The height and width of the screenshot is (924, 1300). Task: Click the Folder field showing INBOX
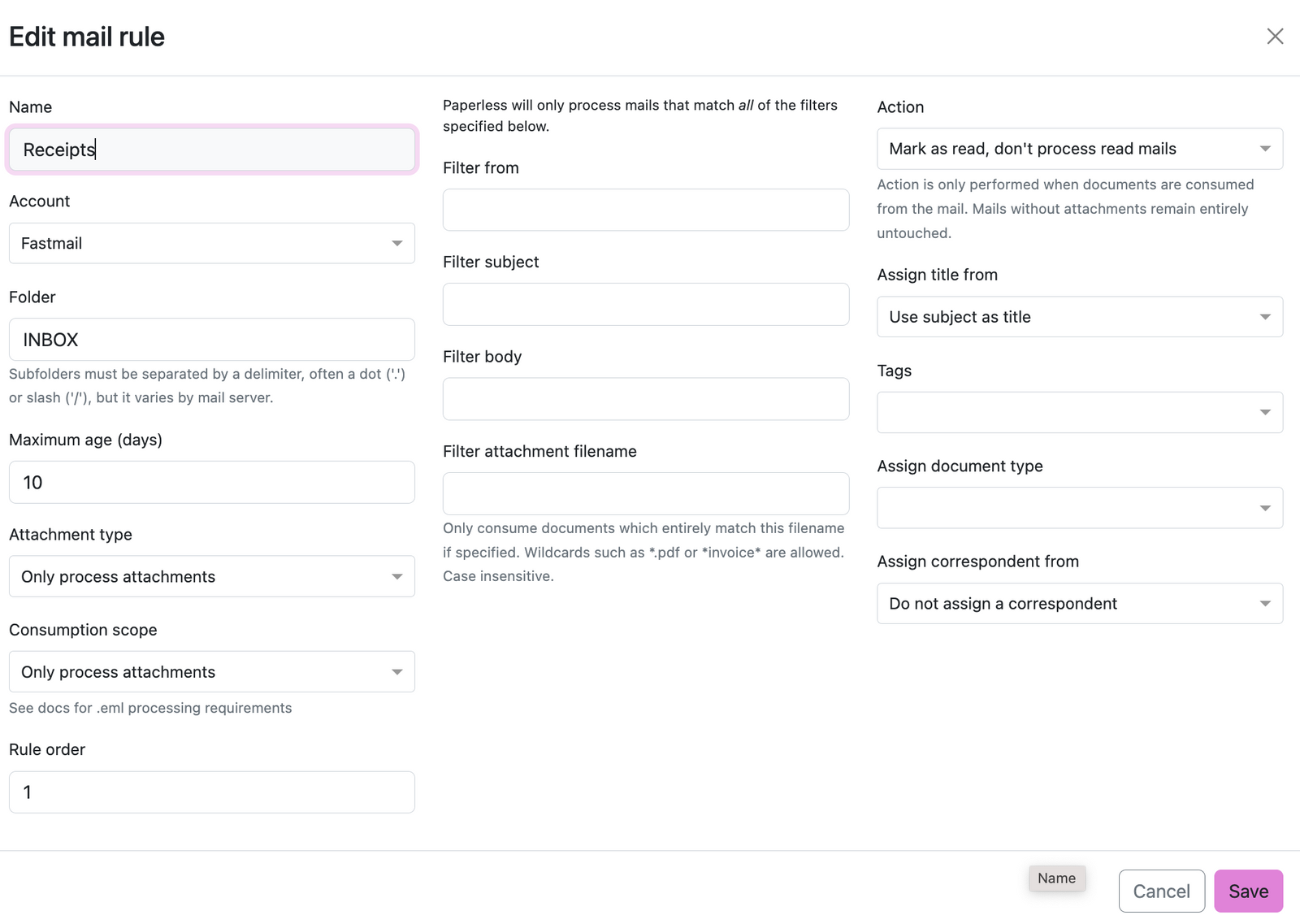(211, 340)
